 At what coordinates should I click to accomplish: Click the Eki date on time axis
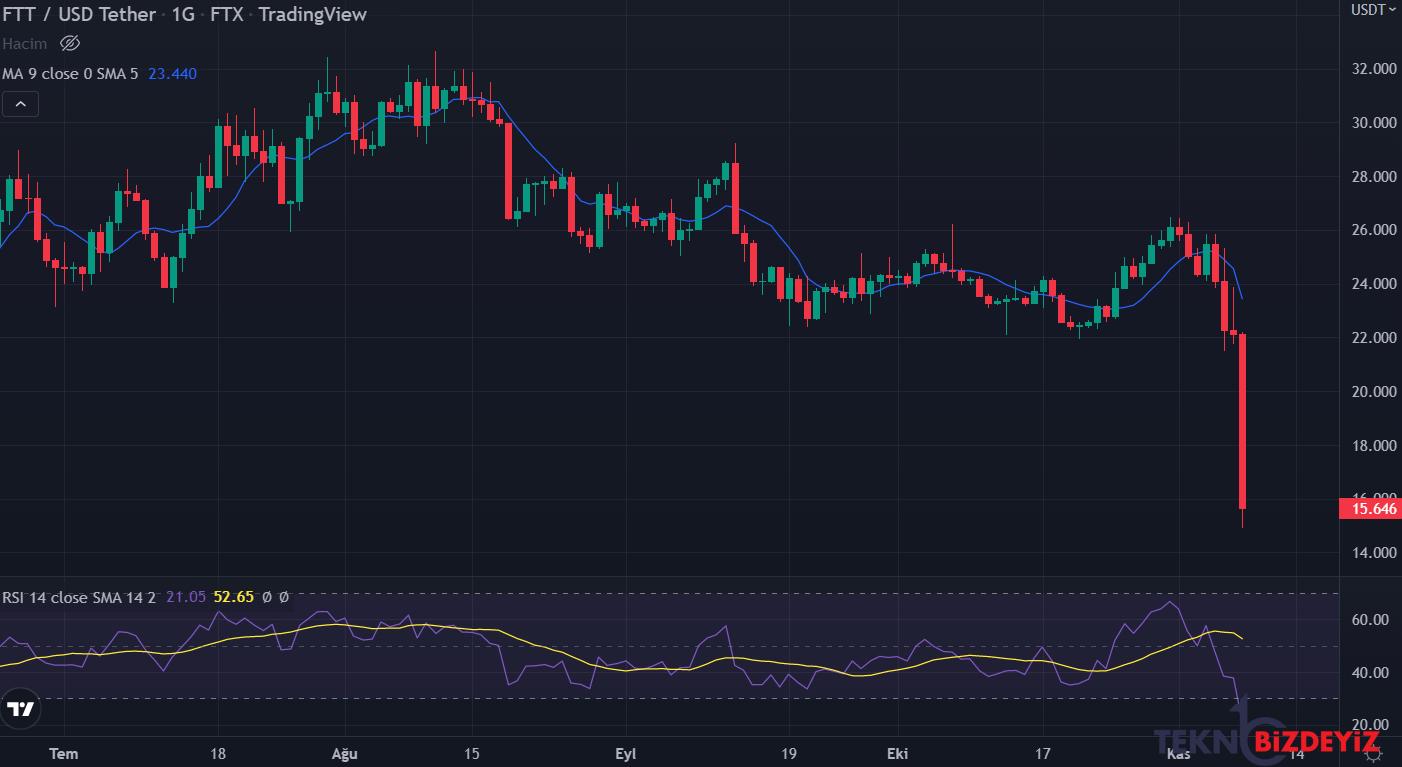(899, 754)
